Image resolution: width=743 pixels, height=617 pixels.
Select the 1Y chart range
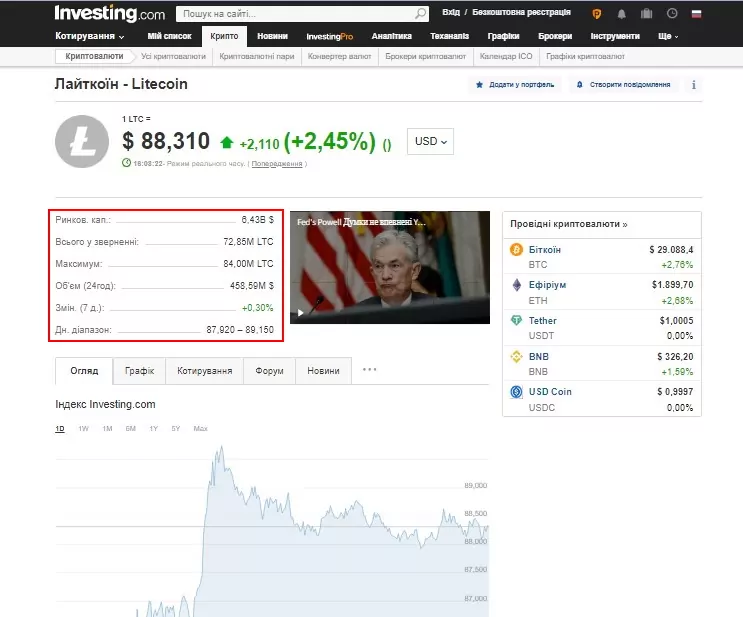154,428
